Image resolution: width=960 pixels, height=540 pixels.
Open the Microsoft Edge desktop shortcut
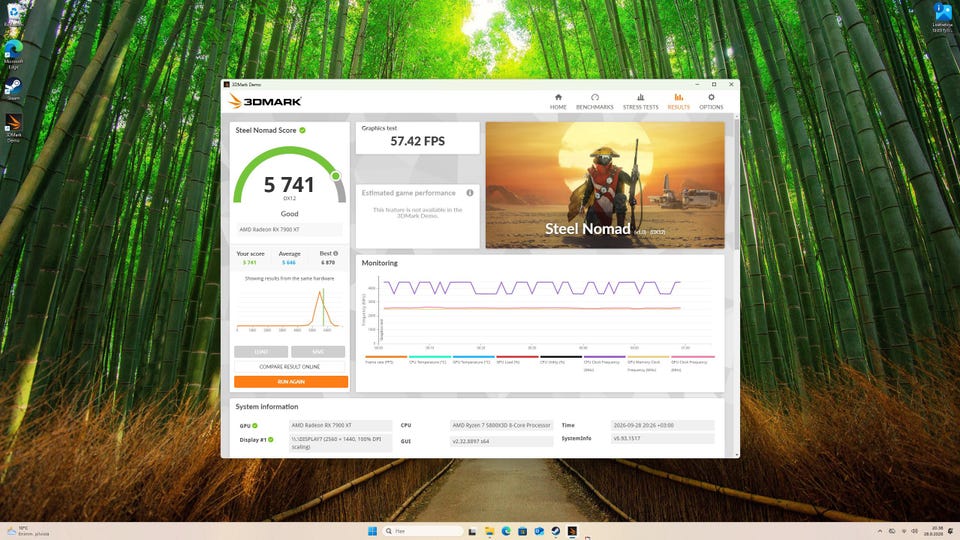tap(13, 54)
